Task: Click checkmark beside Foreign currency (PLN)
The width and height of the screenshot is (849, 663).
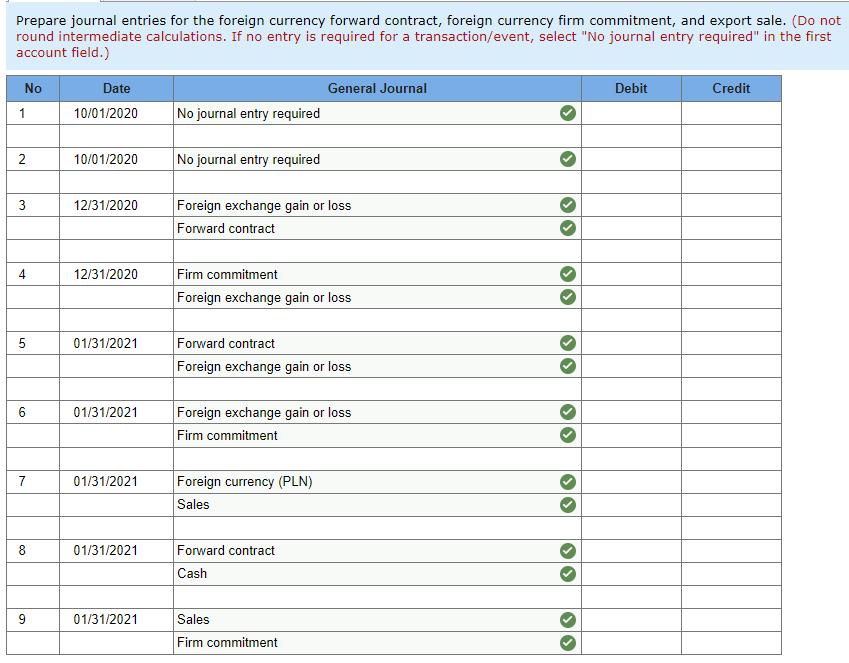Action: pyautogui.click(x=567, y=482)
